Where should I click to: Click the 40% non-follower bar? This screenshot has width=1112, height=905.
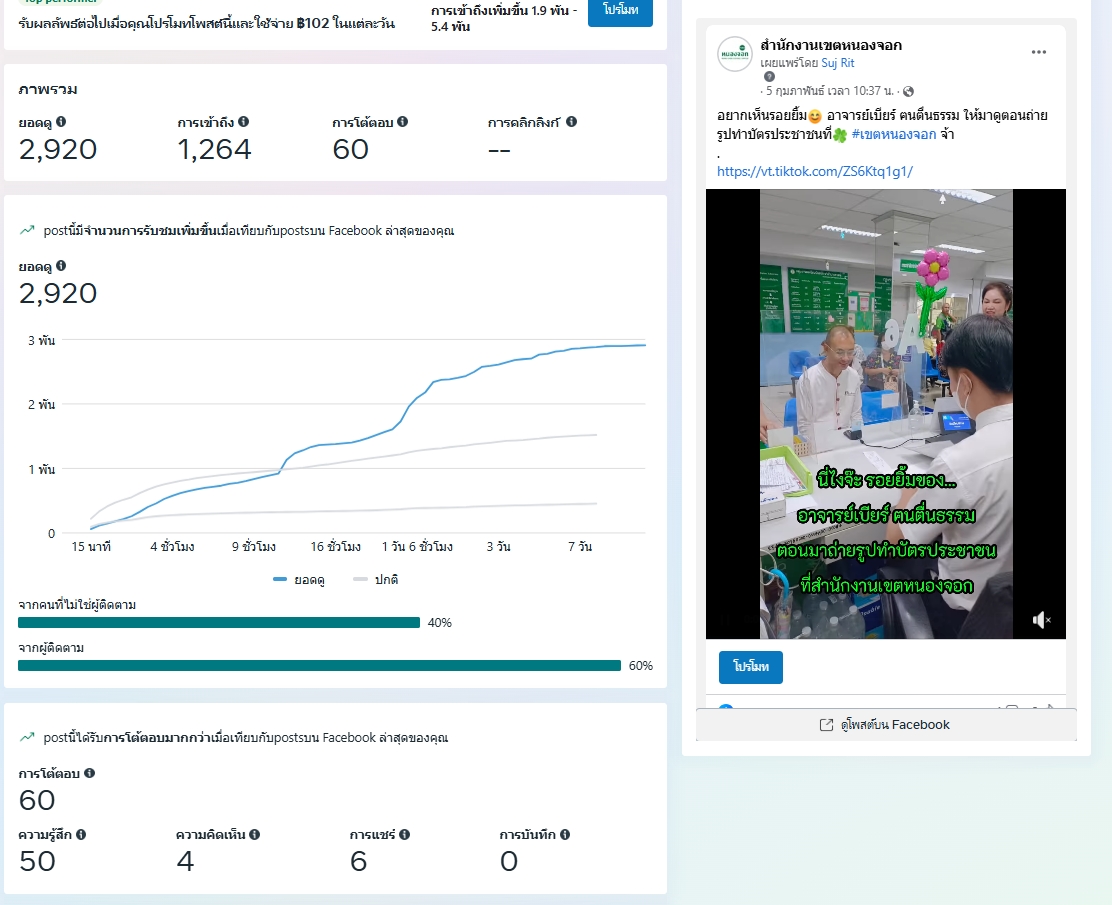pos(219,623)
